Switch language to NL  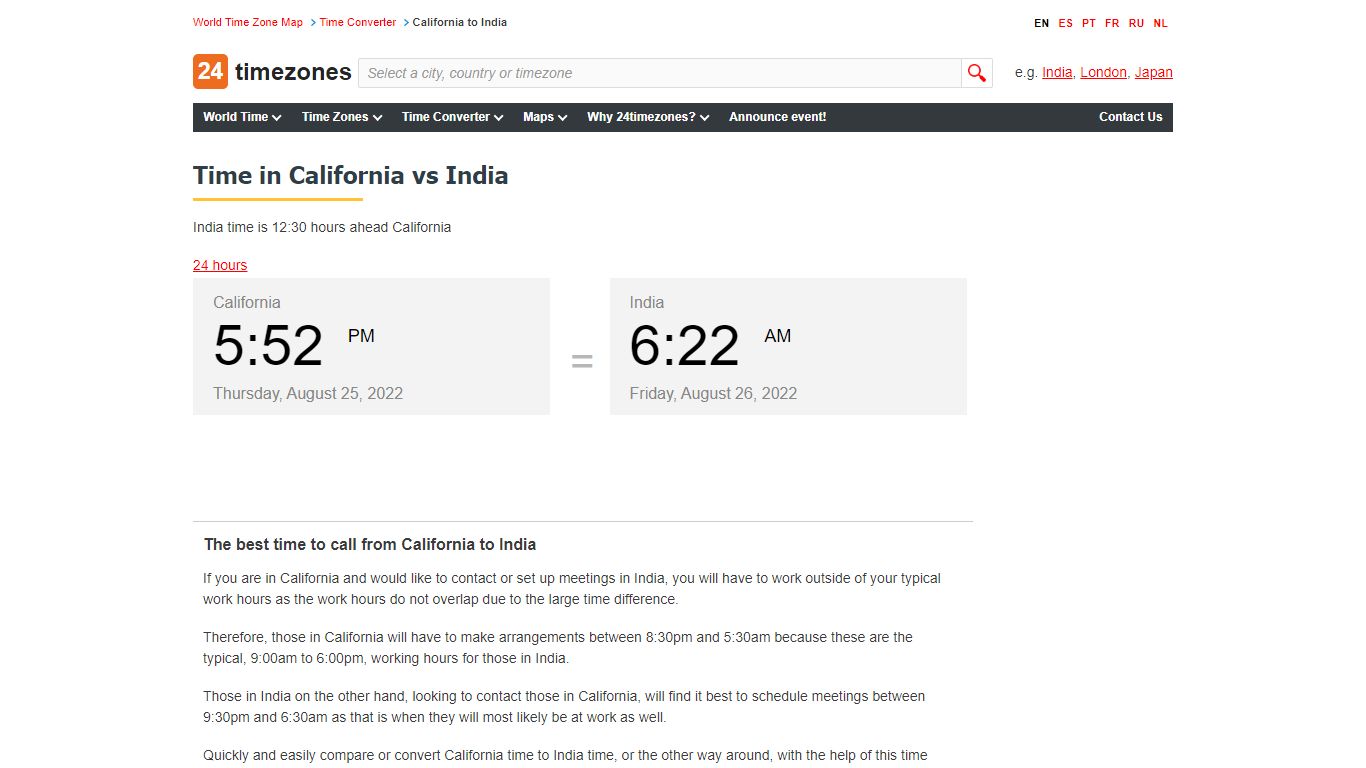pyautogui.click(x=1160, y=23)
